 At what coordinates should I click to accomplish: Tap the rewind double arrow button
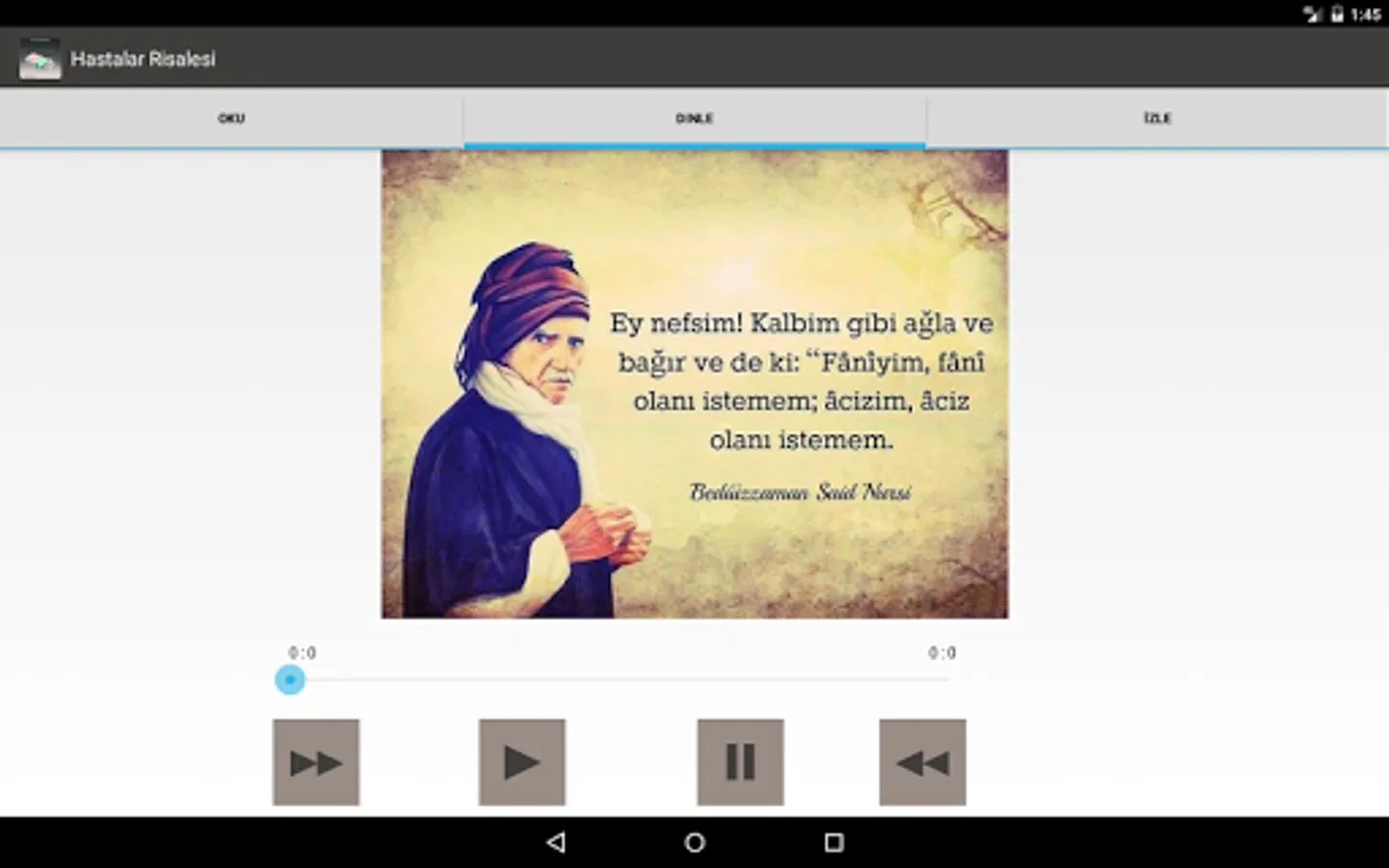click(922, 762)
